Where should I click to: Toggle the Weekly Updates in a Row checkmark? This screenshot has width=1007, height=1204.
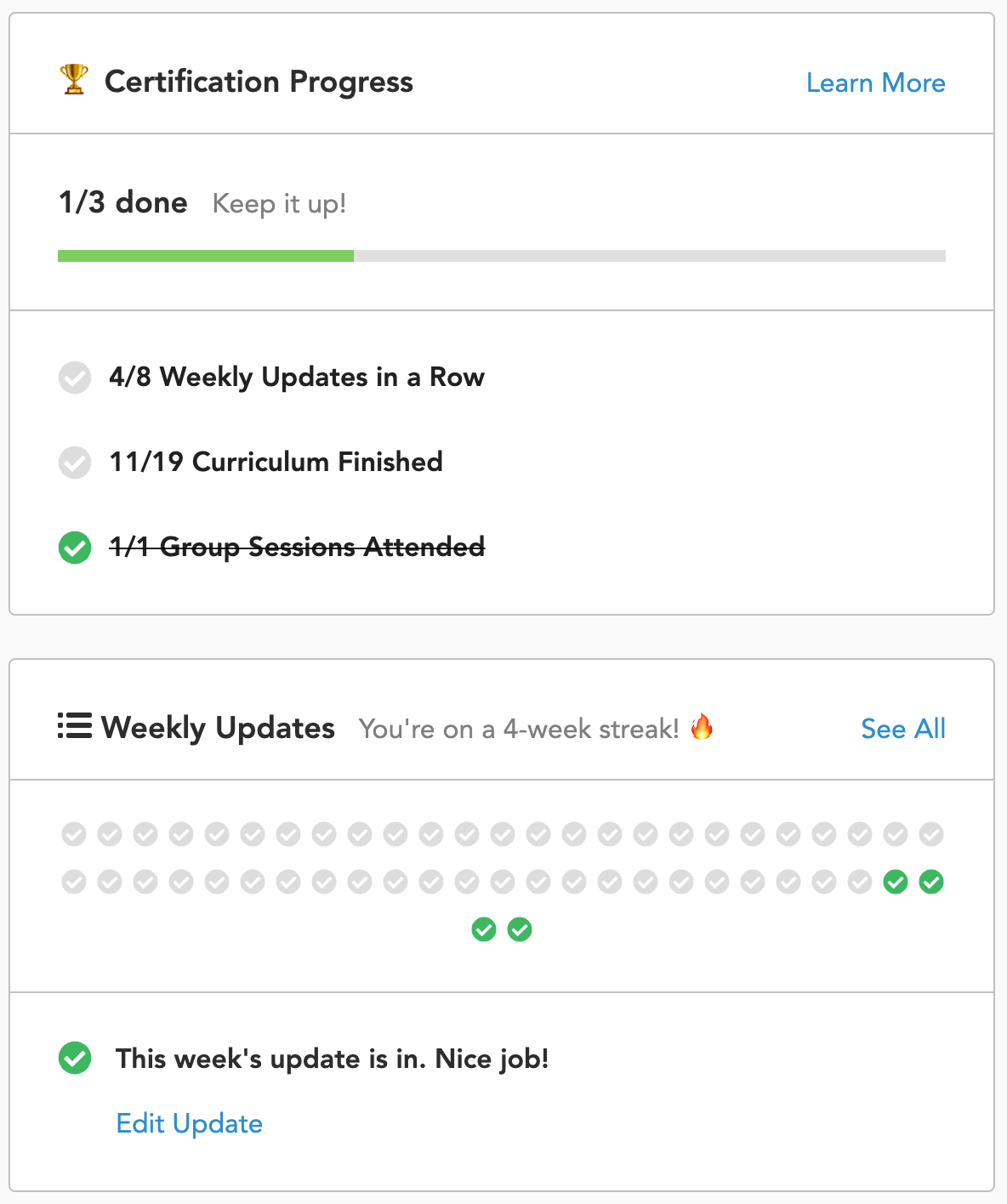point(75,378)
